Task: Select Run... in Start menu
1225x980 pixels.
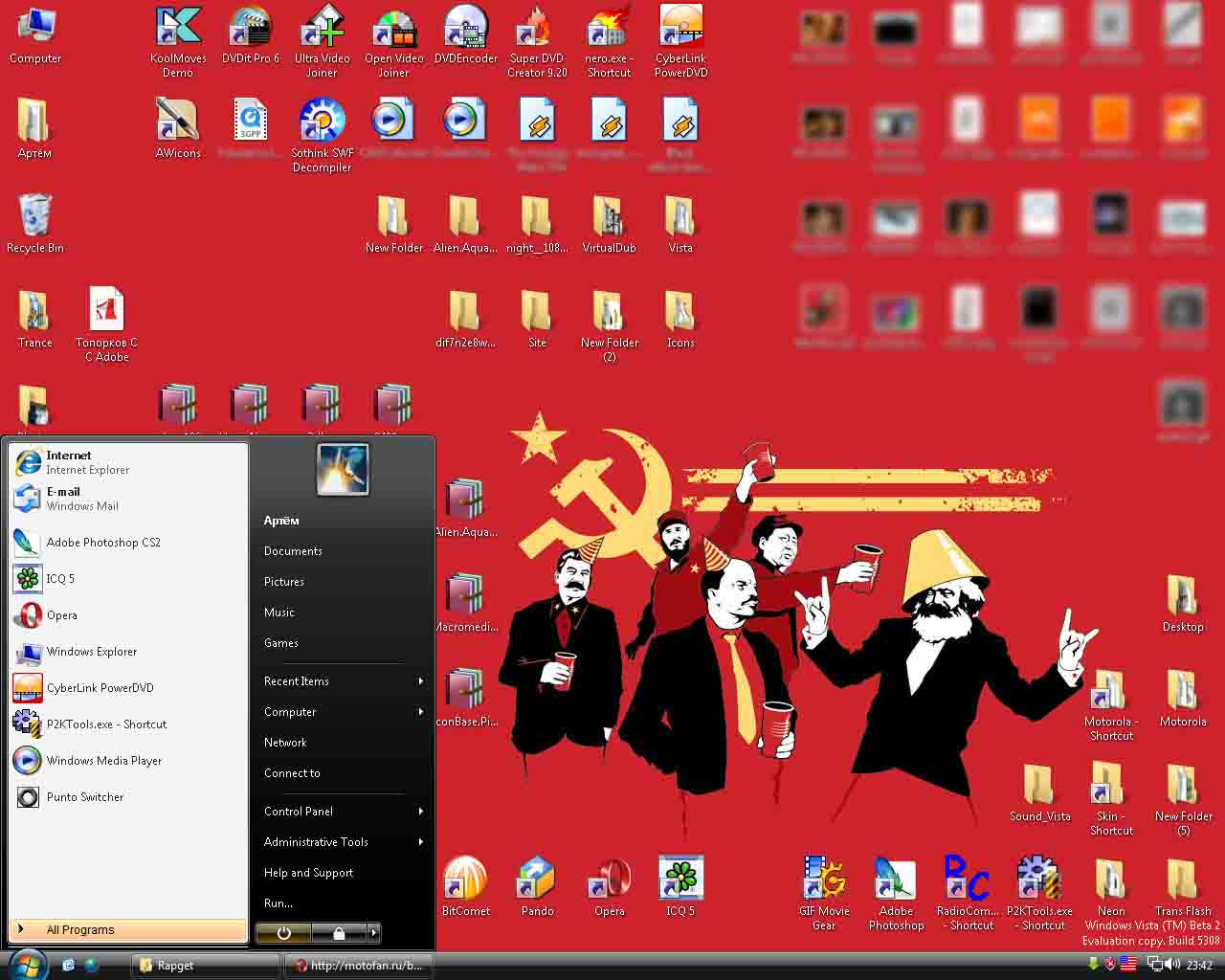Action: coord(278,903)
